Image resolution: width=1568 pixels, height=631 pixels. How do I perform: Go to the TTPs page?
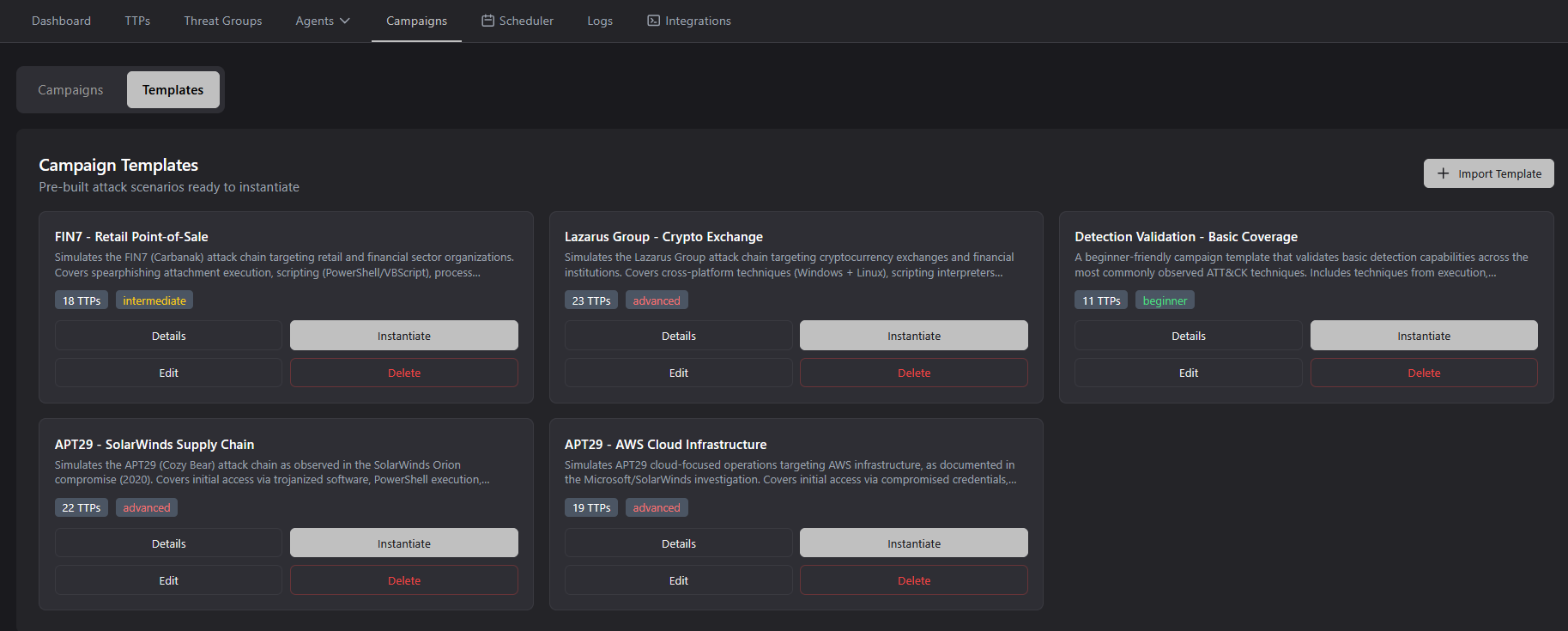click(x=137, y=21)
